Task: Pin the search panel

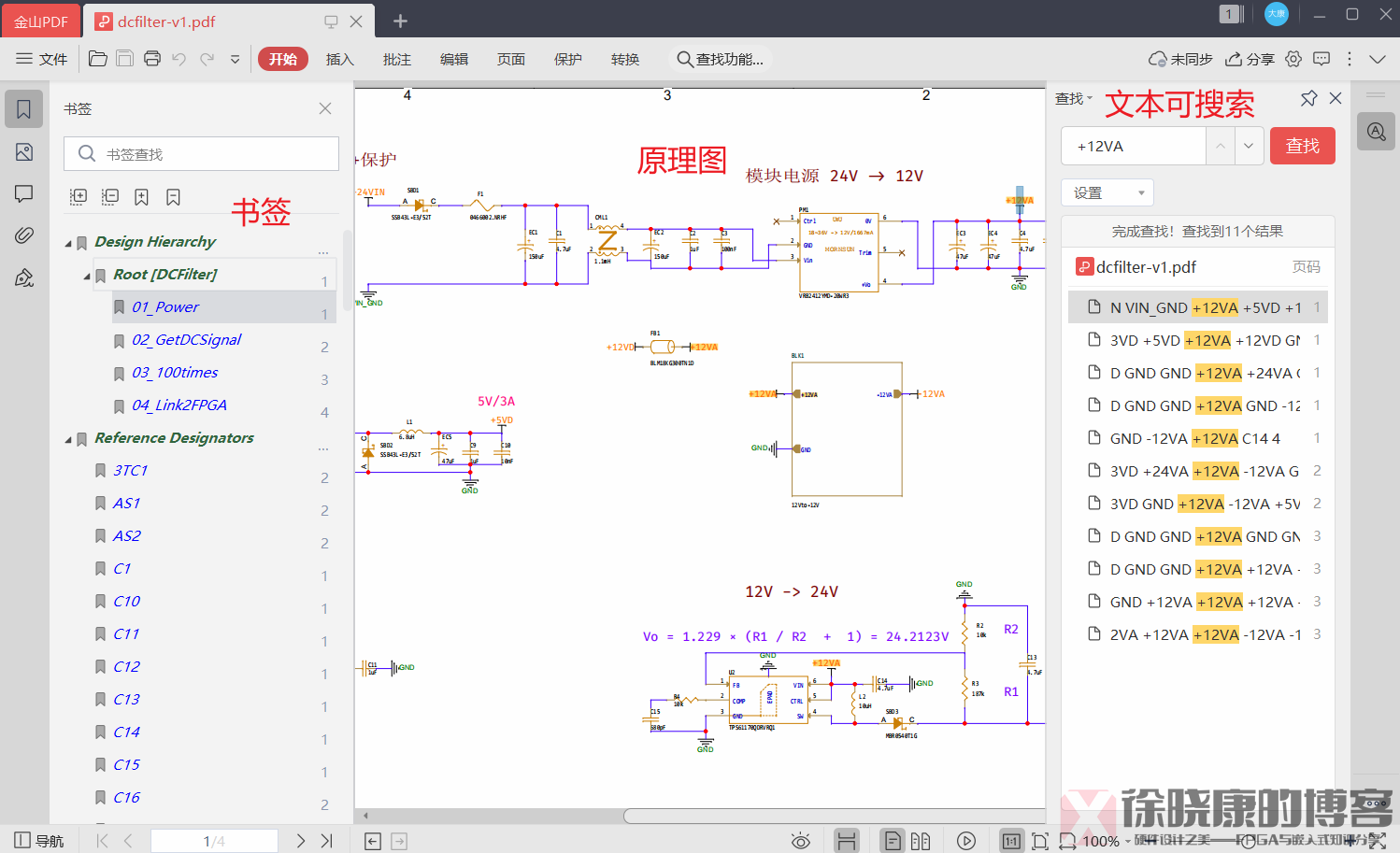Action: click(1308, 98)
